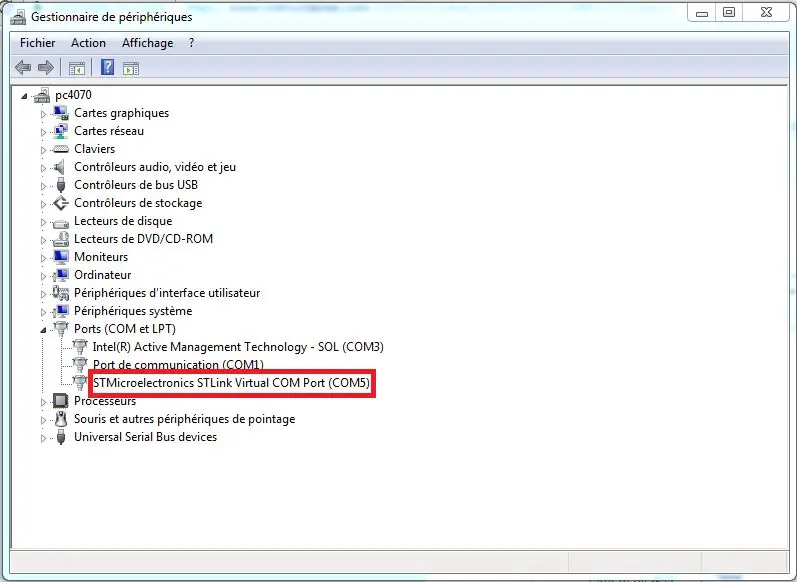Click the Device Manager title bar icon

(x=18, y=17)
